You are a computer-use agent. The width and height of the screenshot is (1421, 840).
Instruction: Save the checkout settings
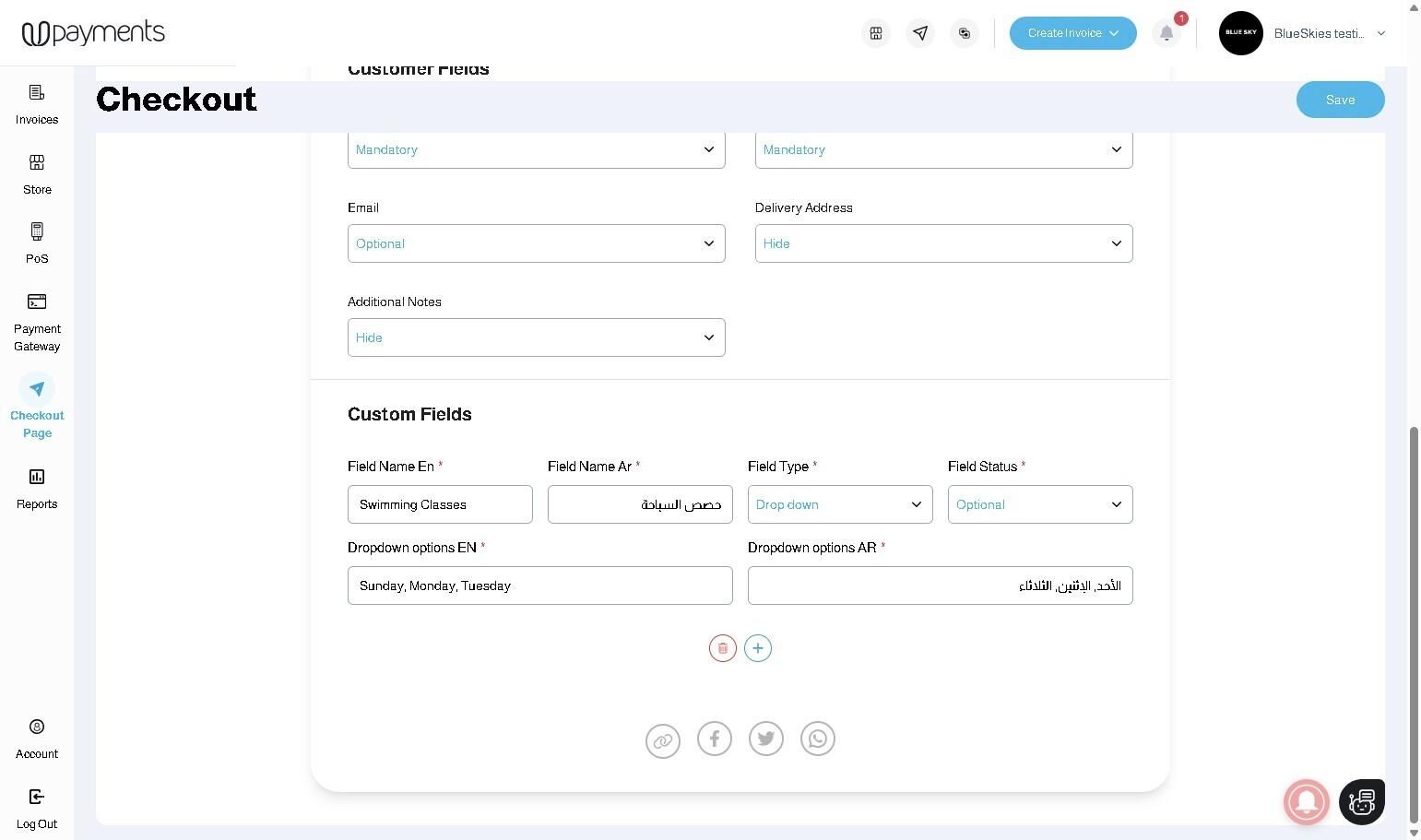(1341, 100)
